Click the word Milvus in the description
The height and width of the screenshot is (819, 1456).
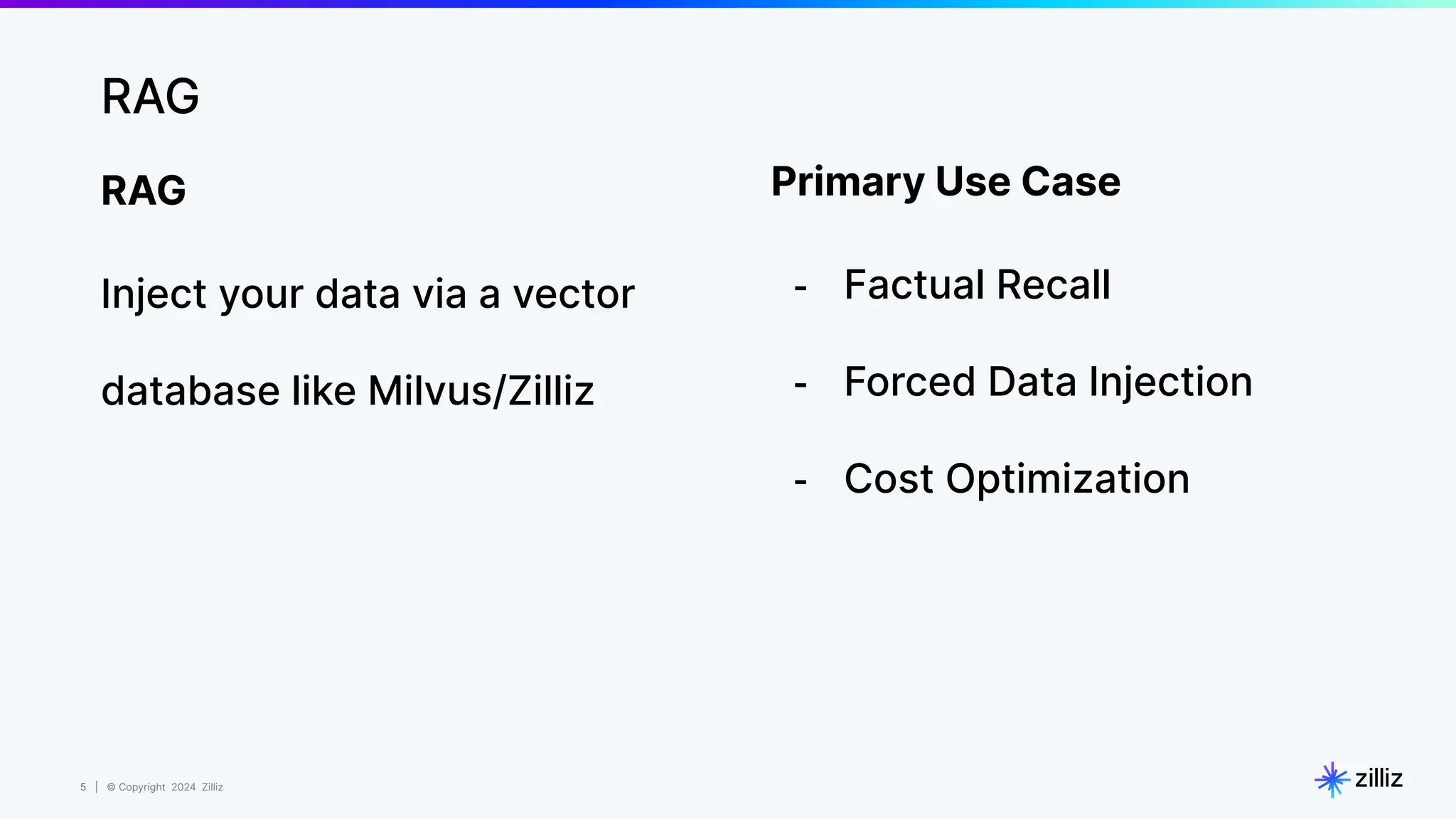[x=429, y=391]
